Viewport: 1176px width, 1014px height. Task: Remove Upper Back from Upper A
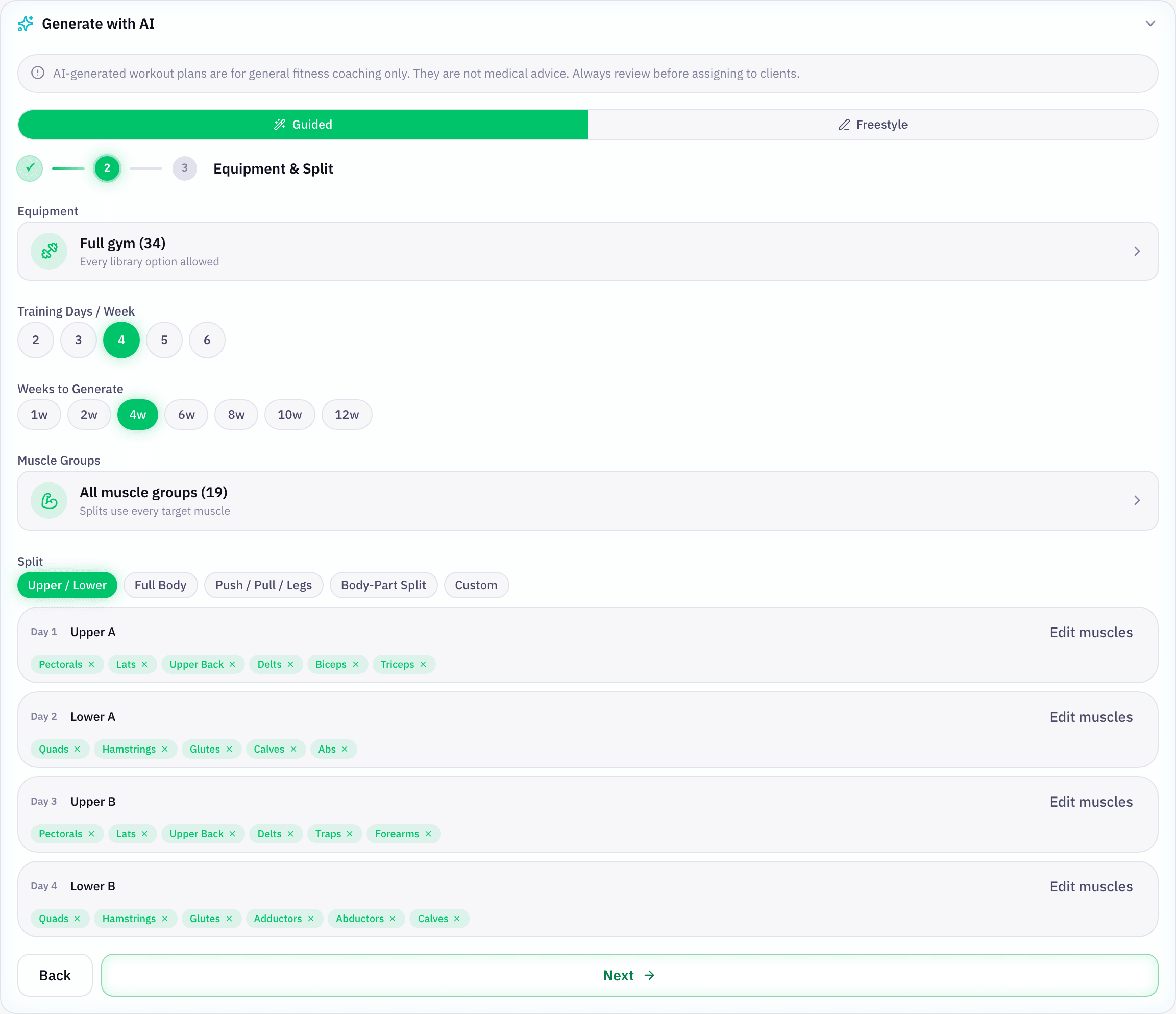[x=232, y=664]
